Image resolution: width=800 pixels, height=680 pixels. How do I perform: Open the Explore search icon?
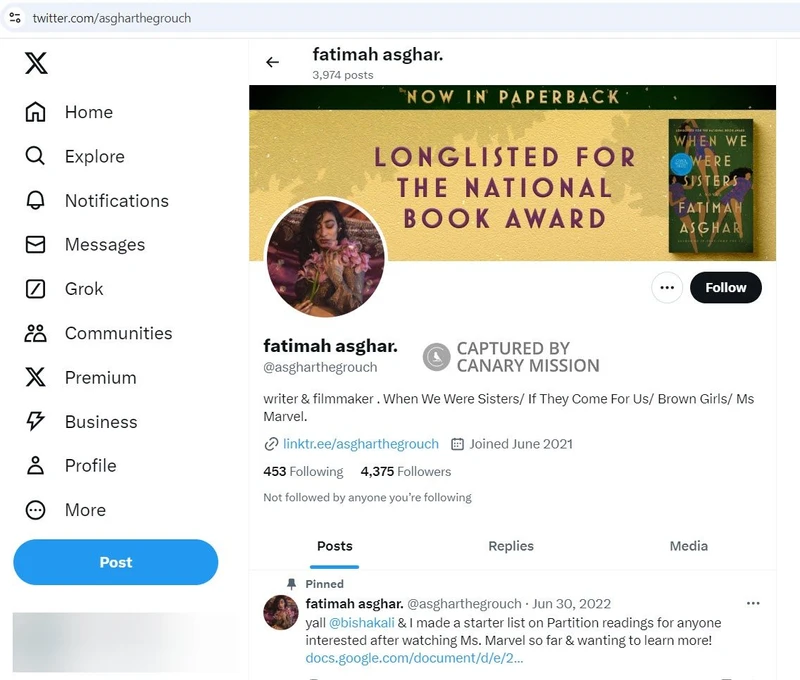click(x=36, y=156)
